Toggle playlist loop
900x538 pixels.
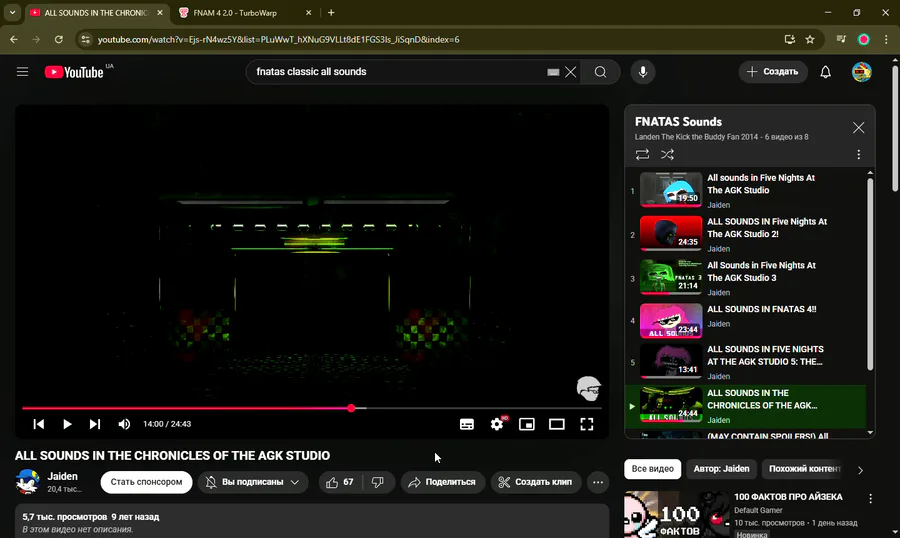coord(642,154)
